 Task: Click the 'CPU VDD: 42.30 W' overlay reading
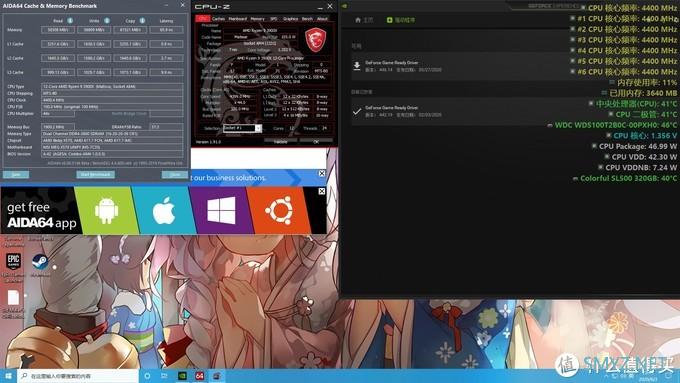641,157
